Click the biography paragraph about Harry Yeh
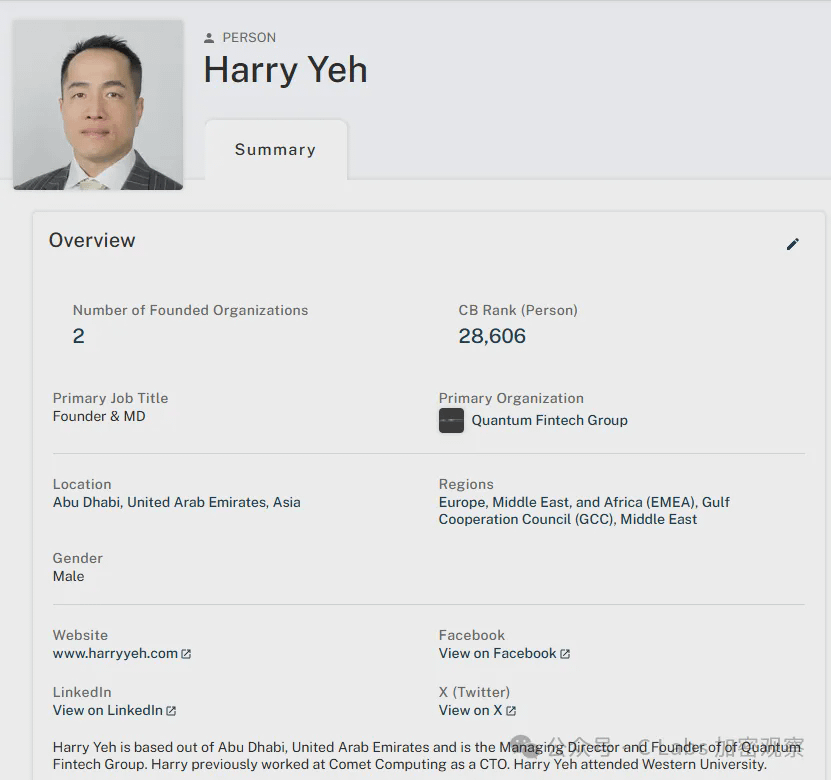The height and width of the screenshot is (780, 831). [x=427, y=756]
